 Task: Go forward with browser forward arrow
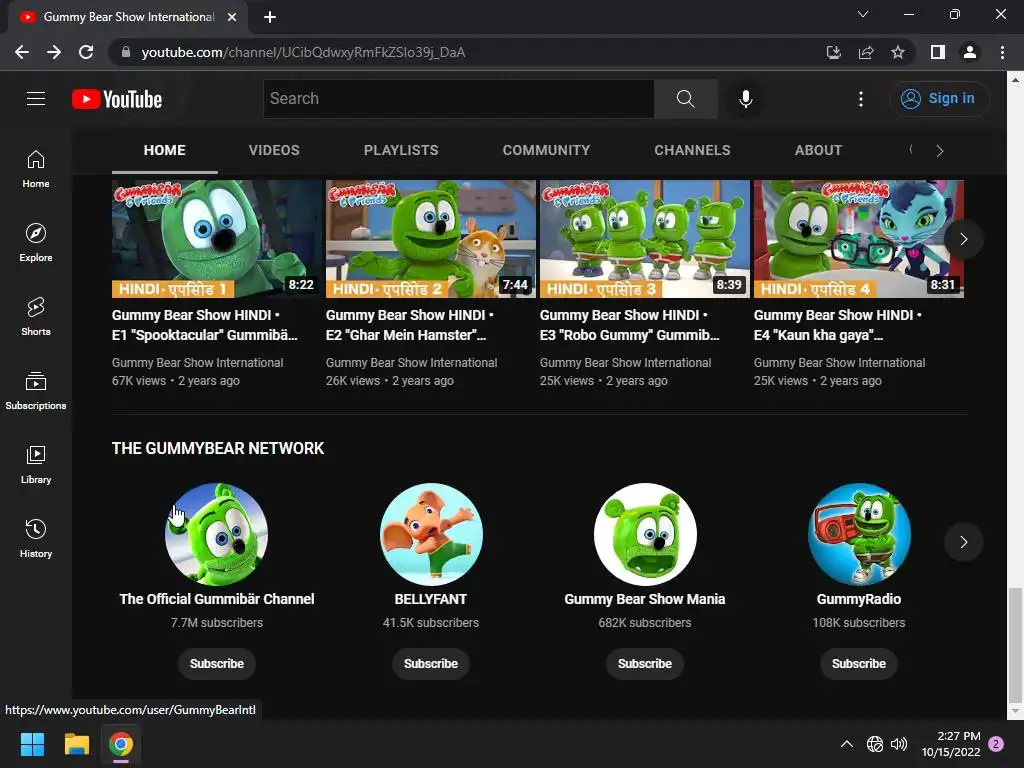coord(54,52)
